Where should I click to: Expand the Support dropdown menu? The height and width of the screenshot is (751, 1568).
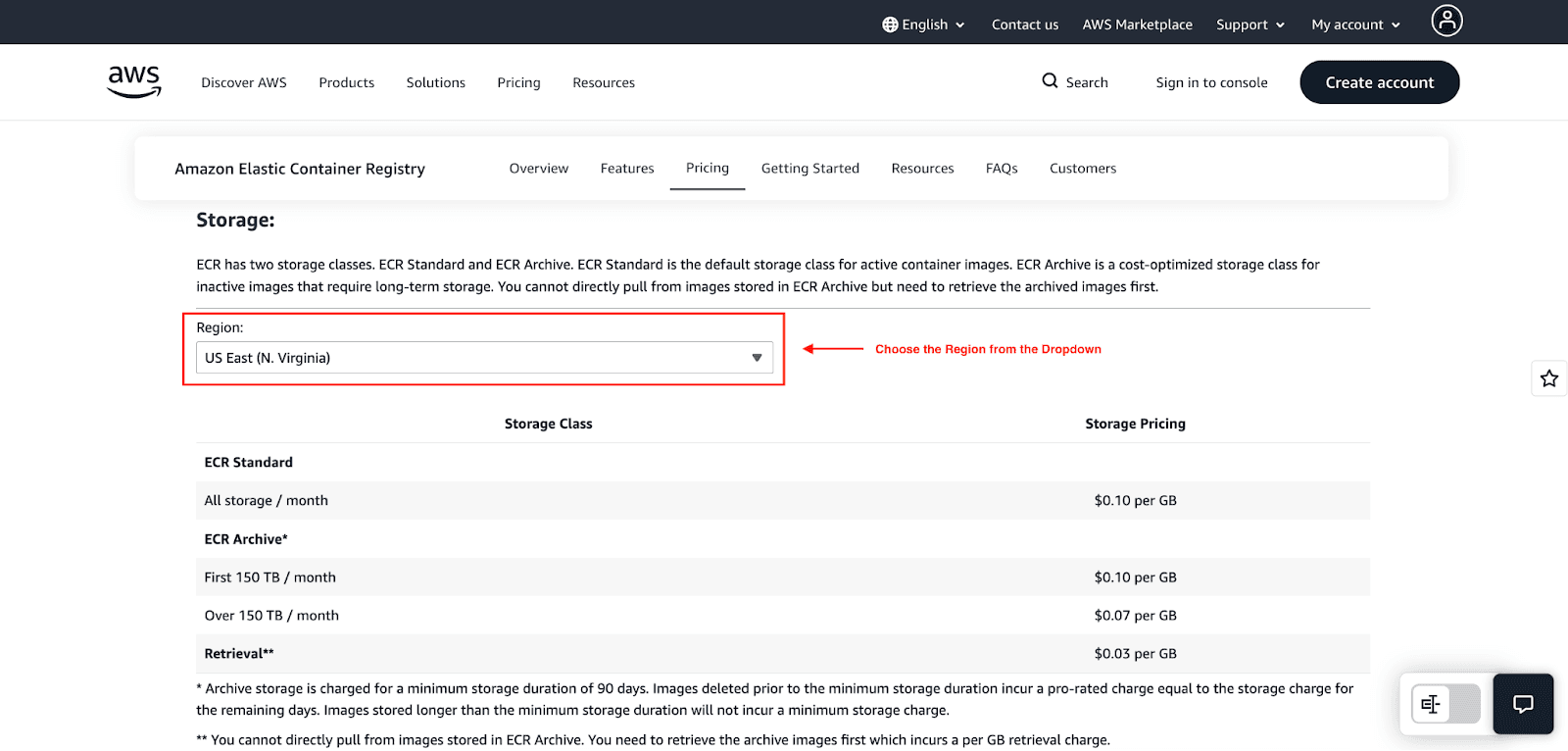pyautogui.click(x=1250, y=25)
